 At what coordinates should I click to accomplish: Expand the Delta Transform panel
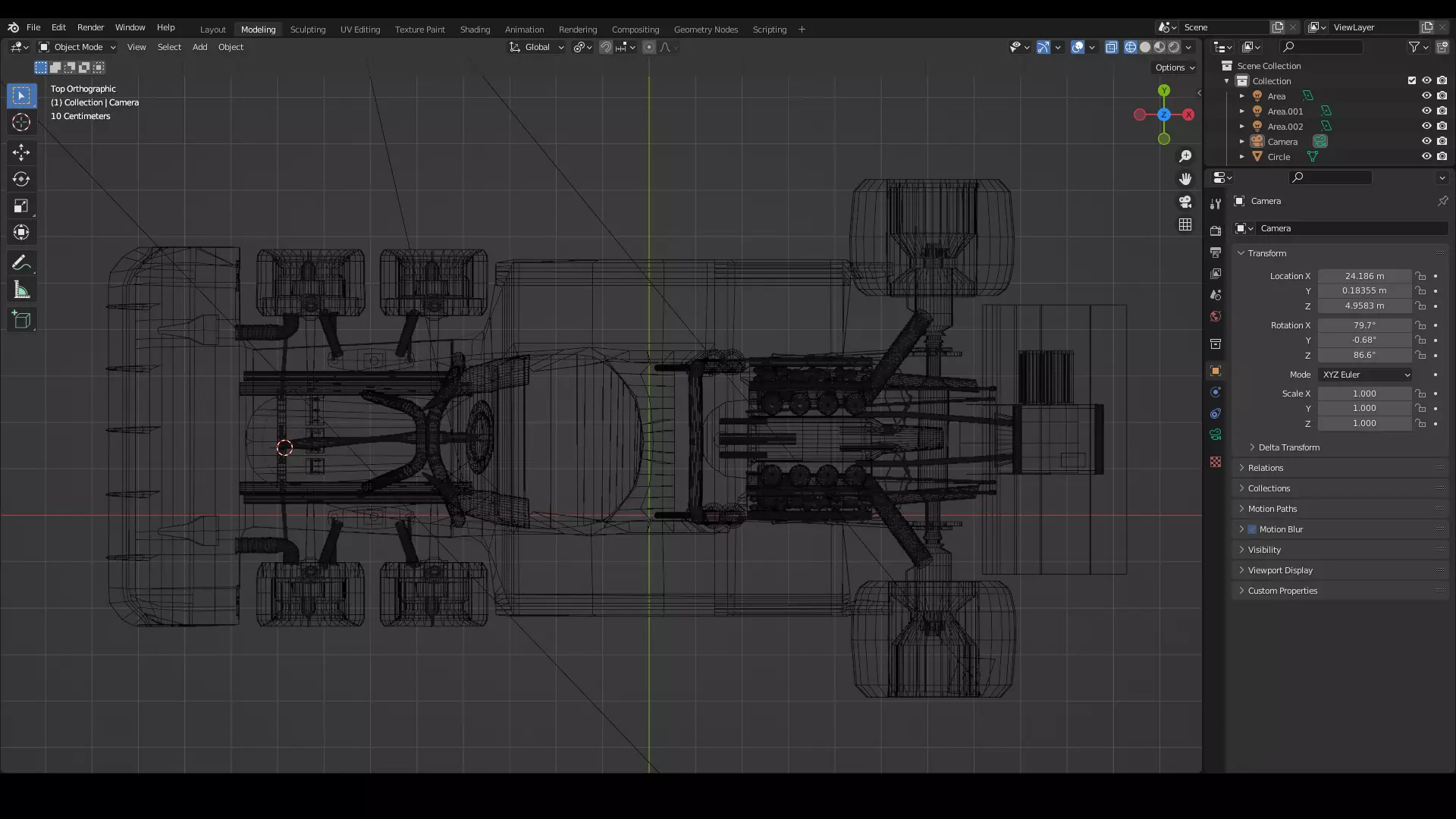pos(1288,447)
